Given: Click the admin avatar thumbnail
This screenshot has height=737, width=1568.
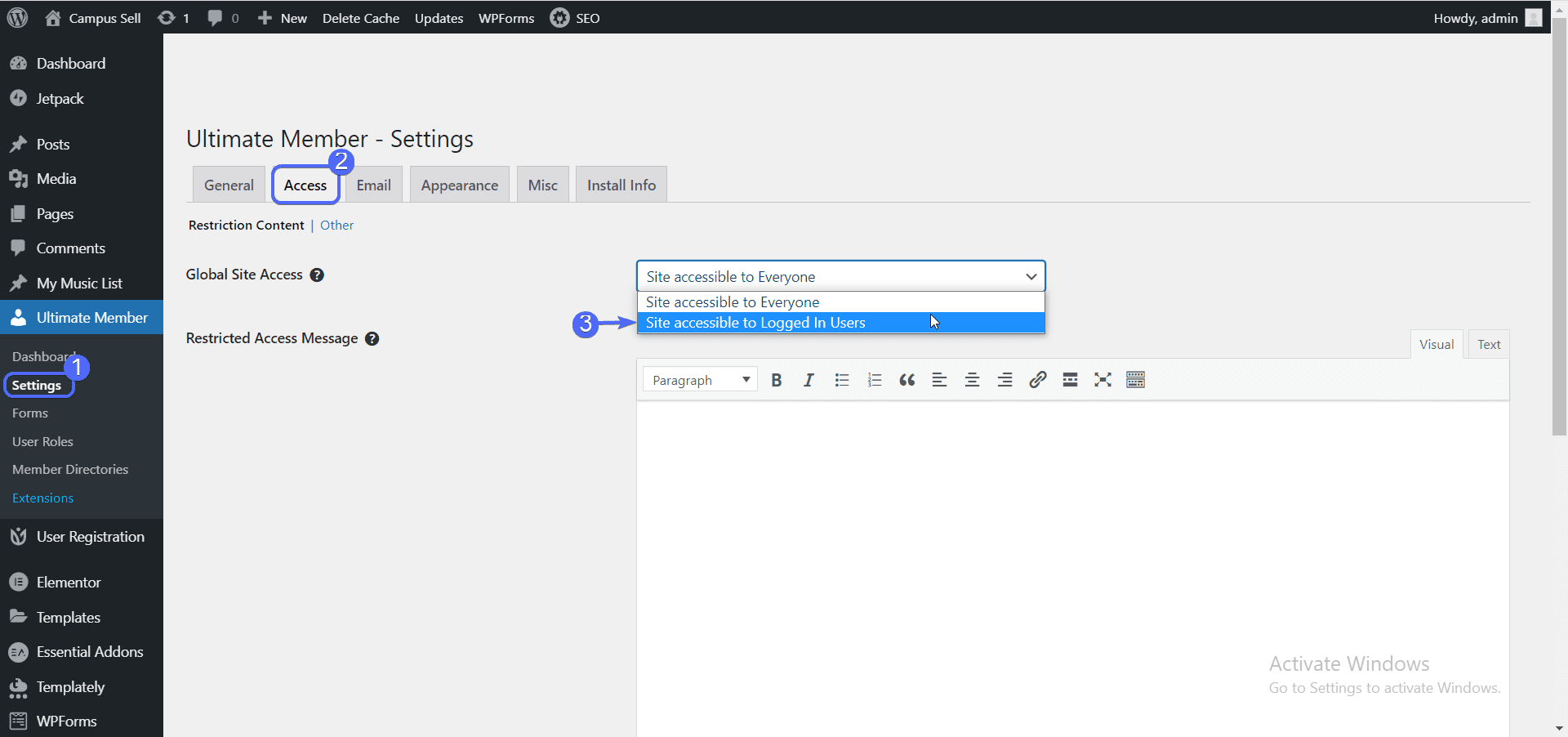Looking at the screenshot, I should point(1534,18).
